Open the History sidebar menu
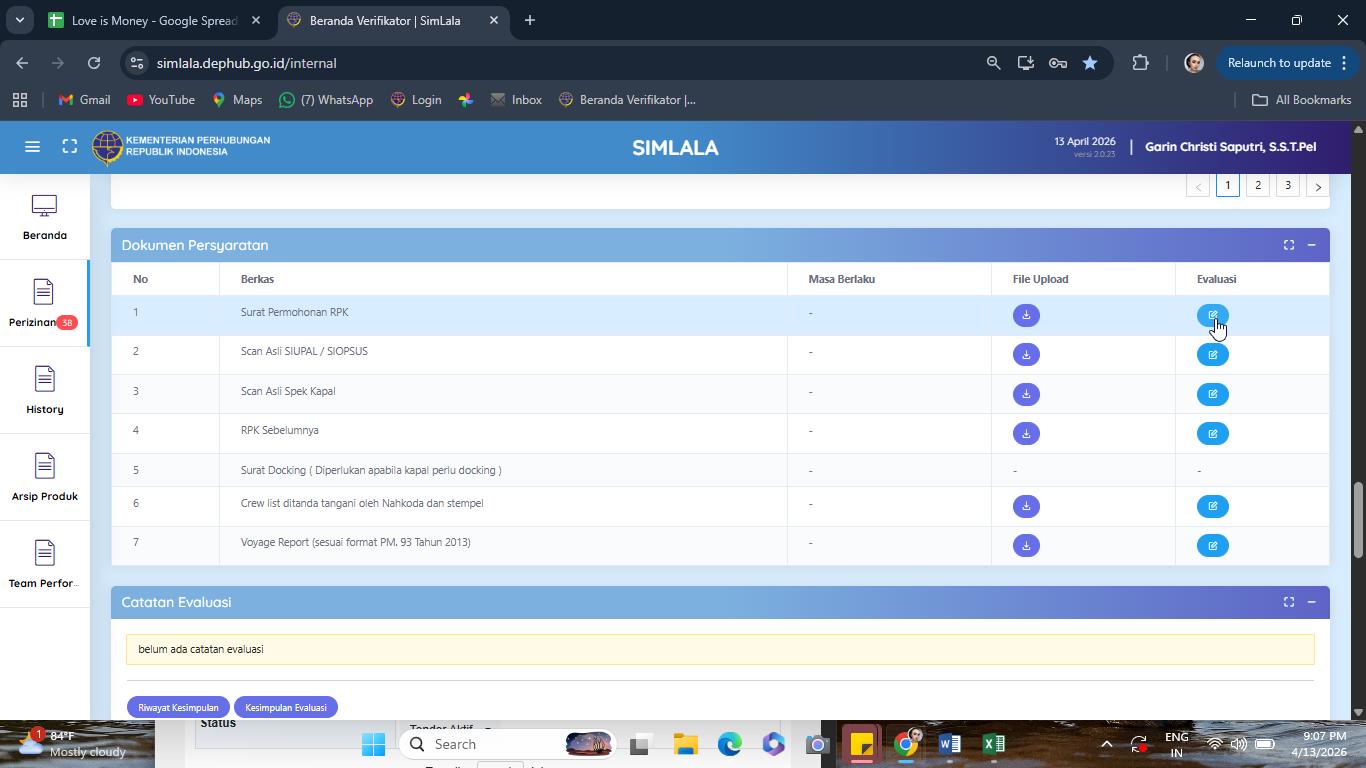 click(44, 391)
